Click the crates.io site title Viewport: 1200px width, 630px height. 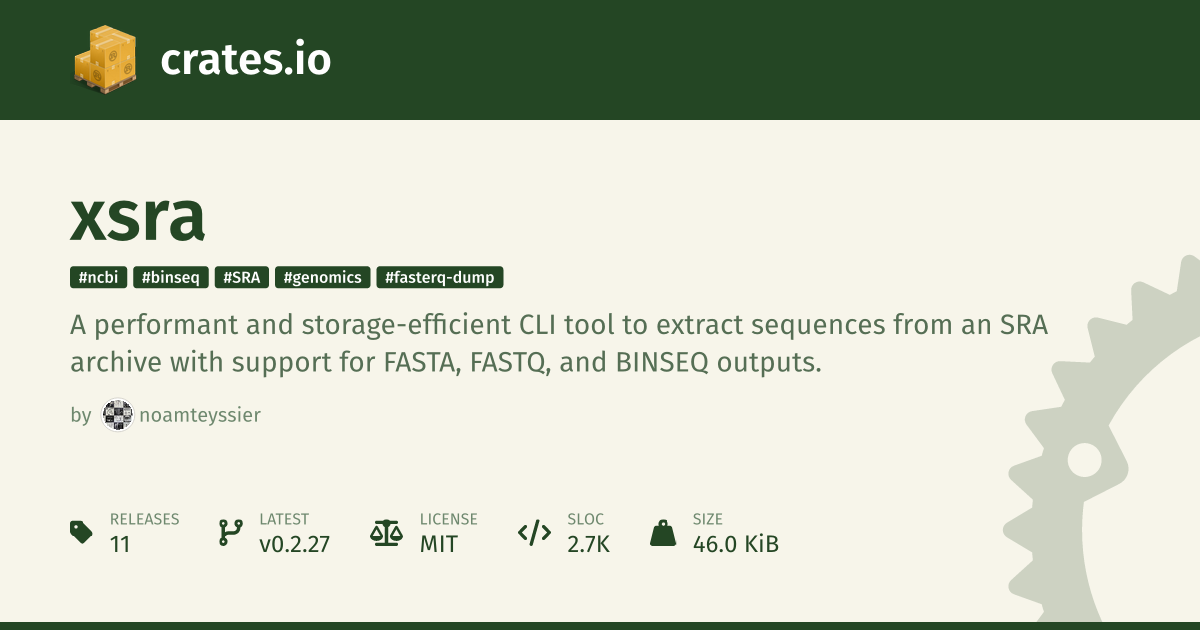click(245, 60)
